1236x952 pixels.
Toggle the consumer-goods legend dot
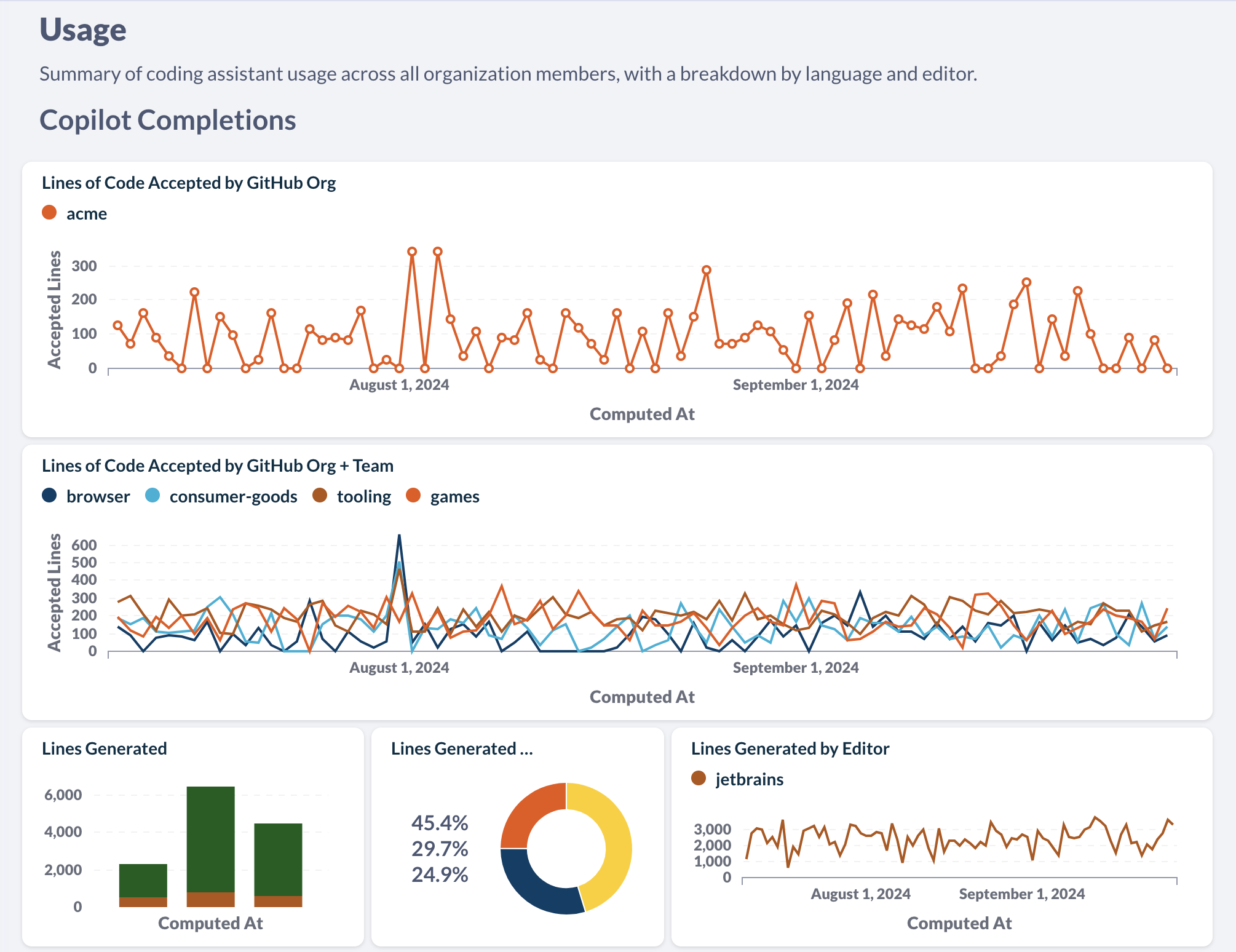pos(153,496)
